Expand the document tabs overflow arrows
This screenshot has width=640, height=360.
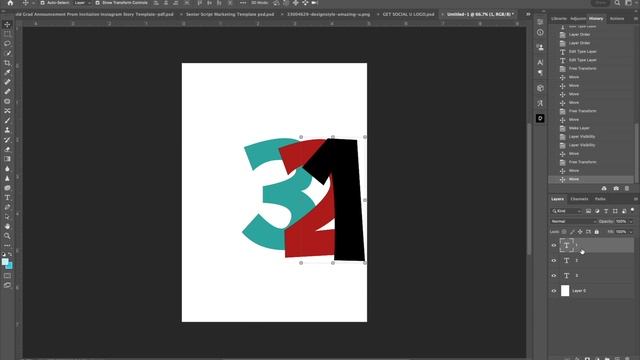click(528, 14)
